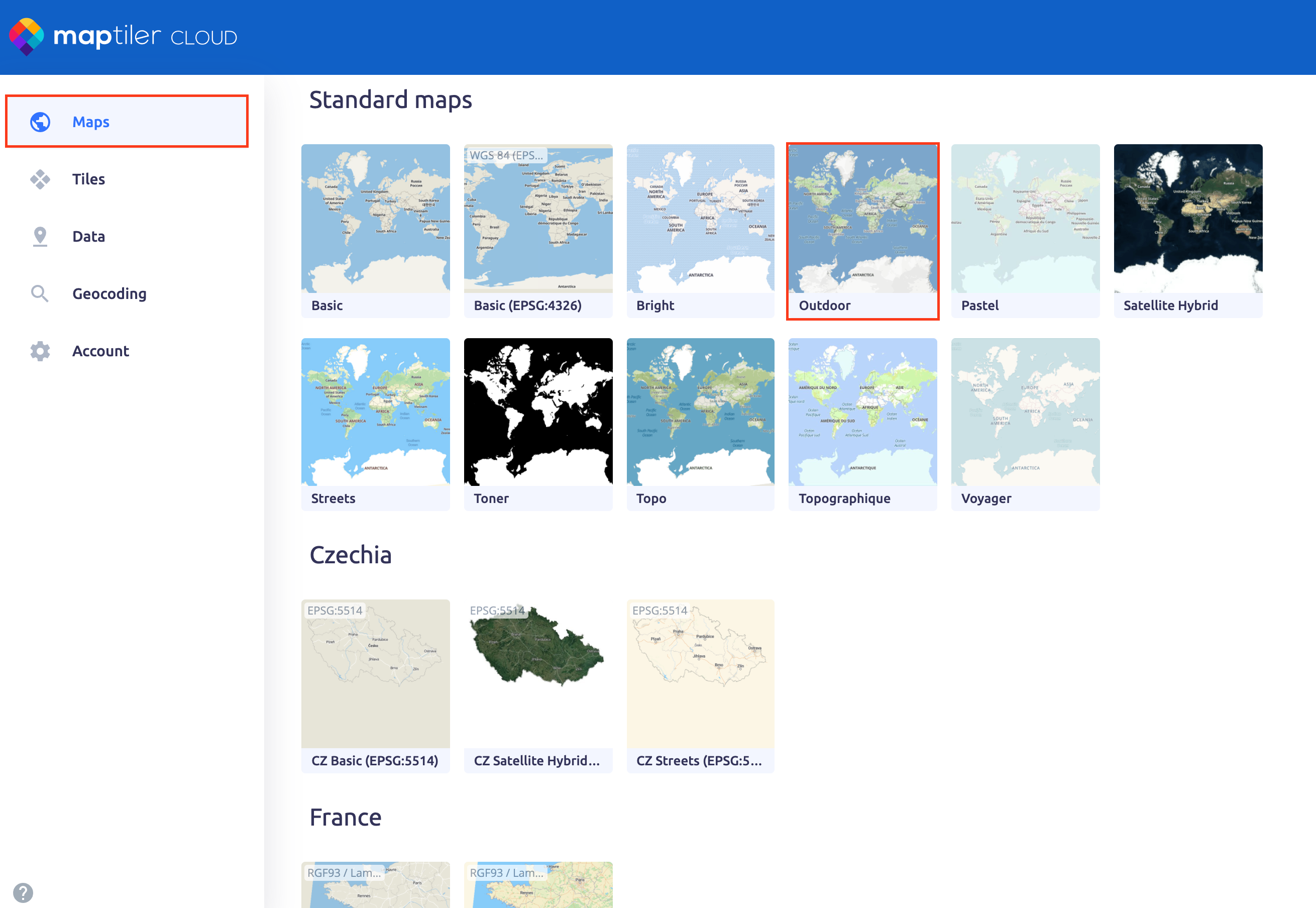Click the Tiles diamond grid icon

[x=40, y=179]
